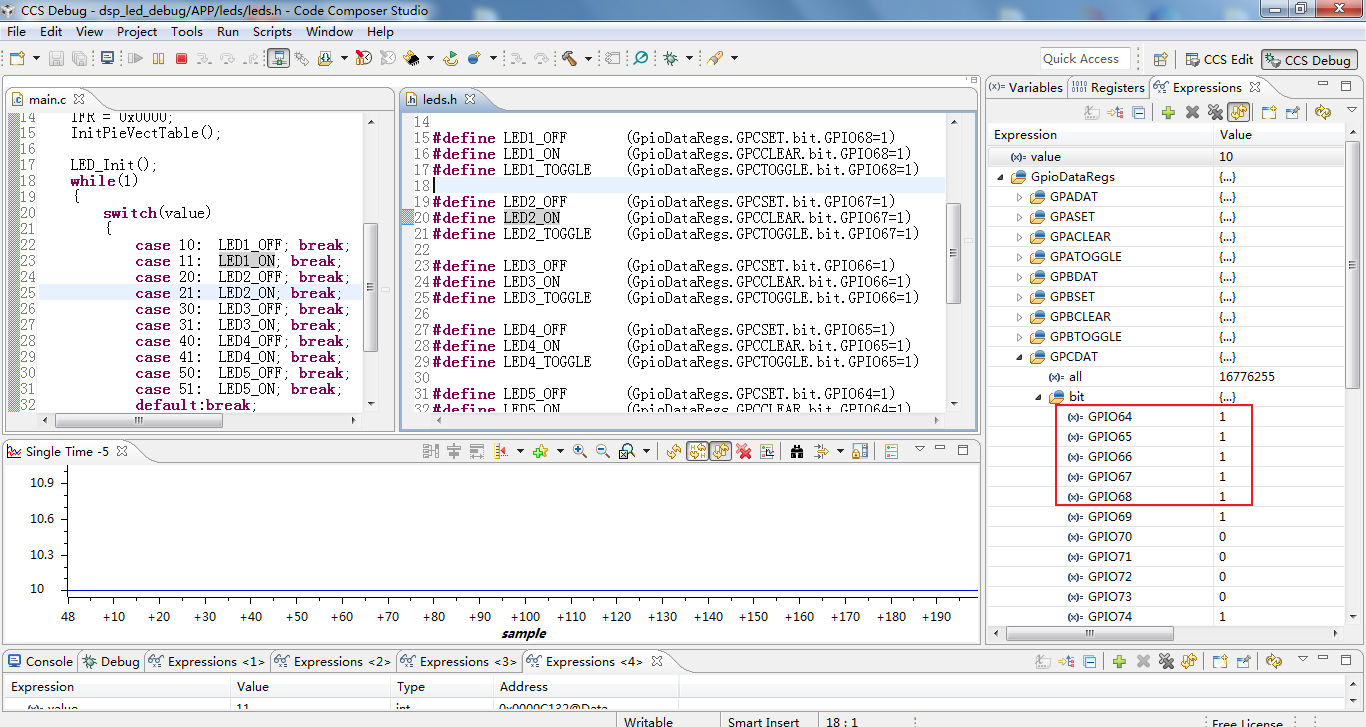This screenshot has height=727, width=1366.
Task: Select the main.c editor tab
Action: 47,99
